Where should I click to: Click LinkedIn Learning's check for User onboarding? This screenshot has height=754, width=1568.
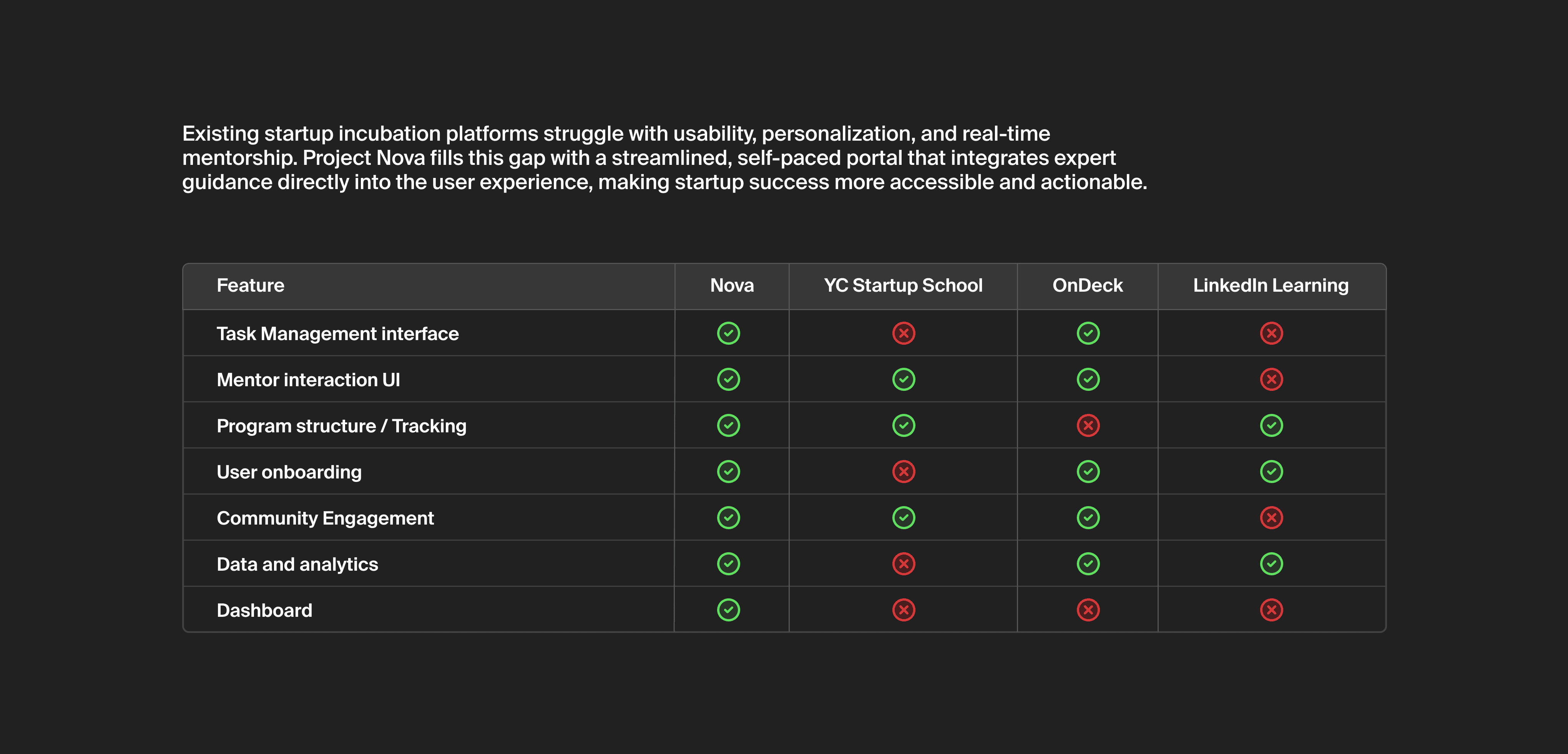(x=1271, y=472)
